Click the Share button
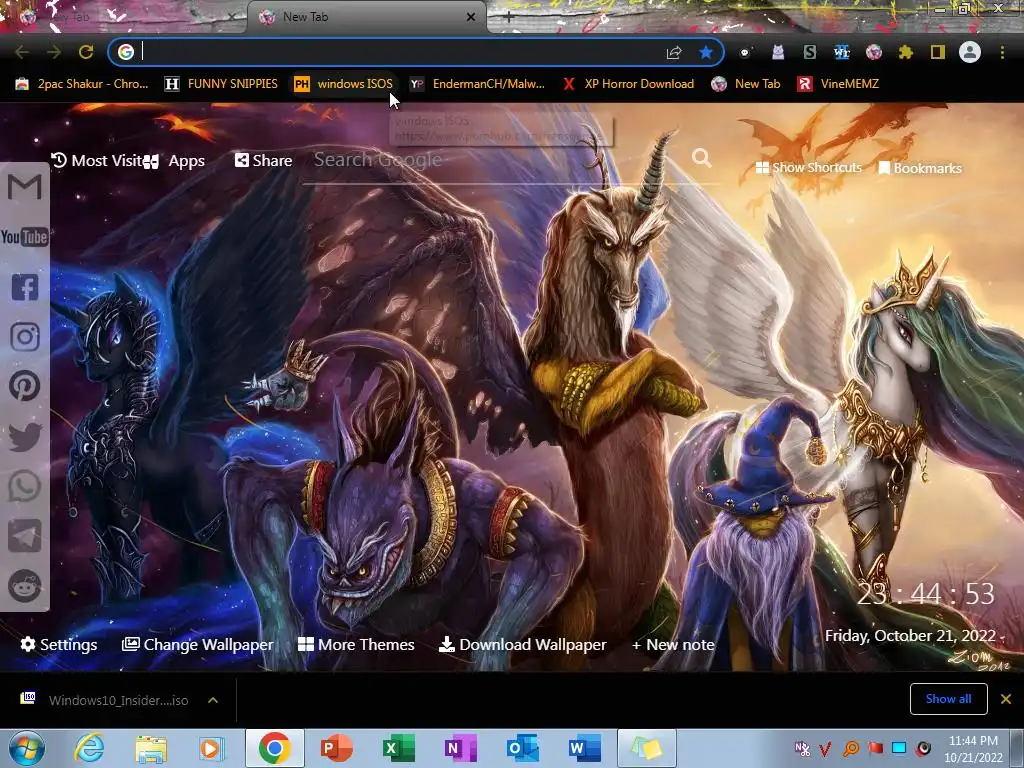This screenshot has height=768, width=1024. click(x=264, y=161)
